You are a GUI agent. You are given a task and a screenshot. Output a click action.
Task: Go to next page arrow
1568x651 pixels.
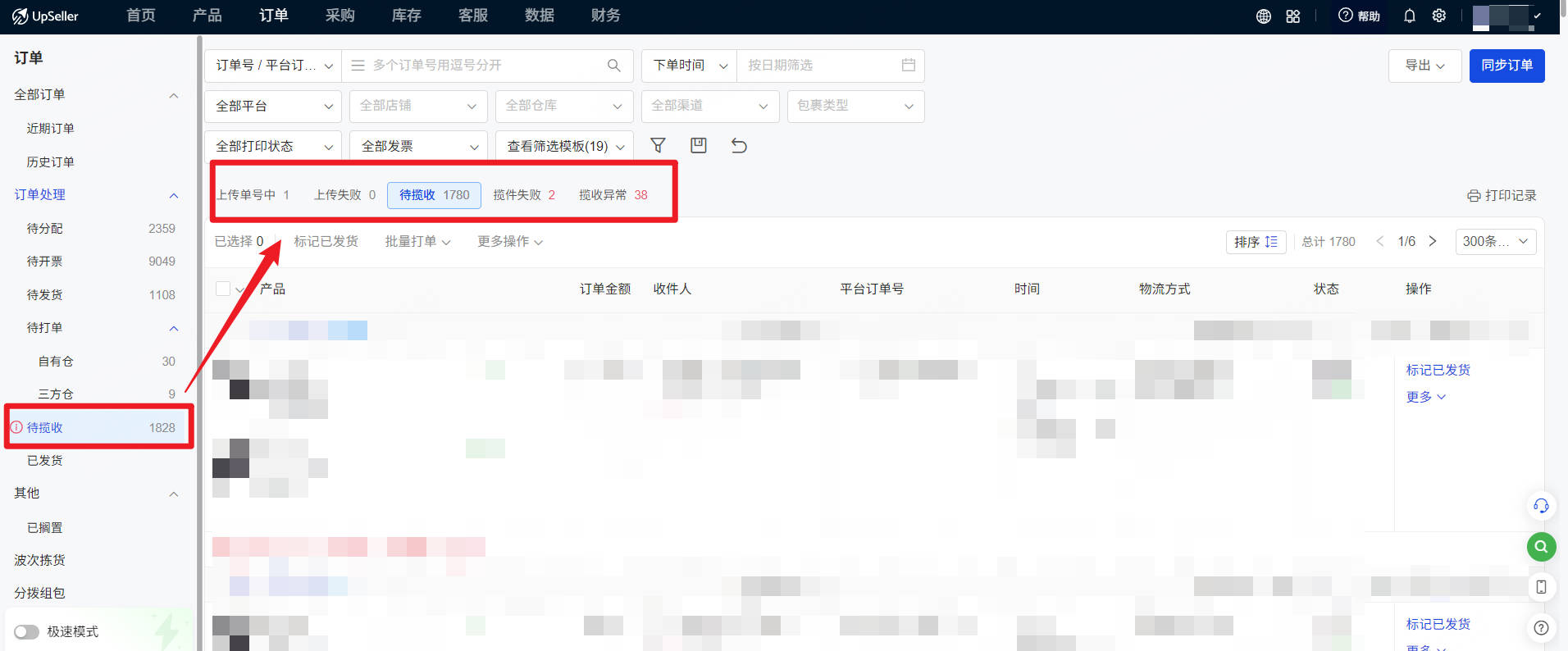coord(1433,241)
